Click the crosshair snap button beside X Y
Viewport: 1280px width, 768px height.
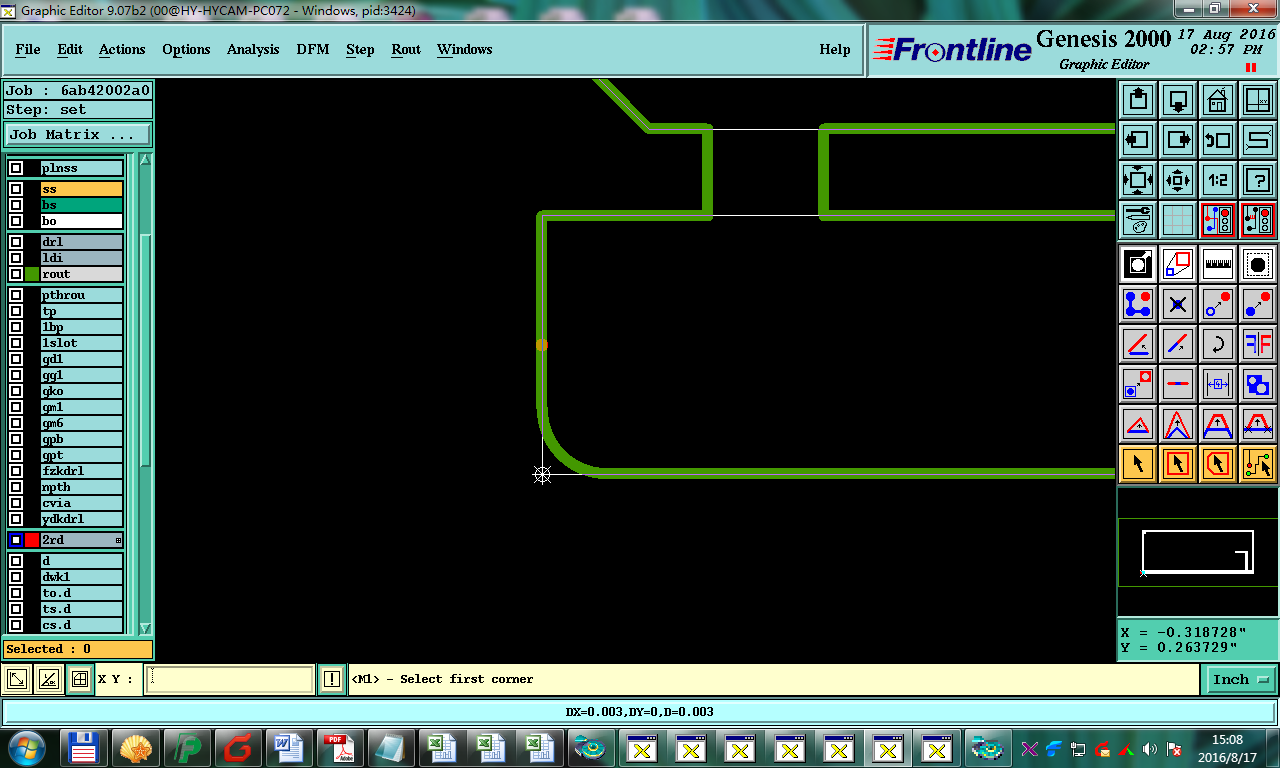[80, 679]
